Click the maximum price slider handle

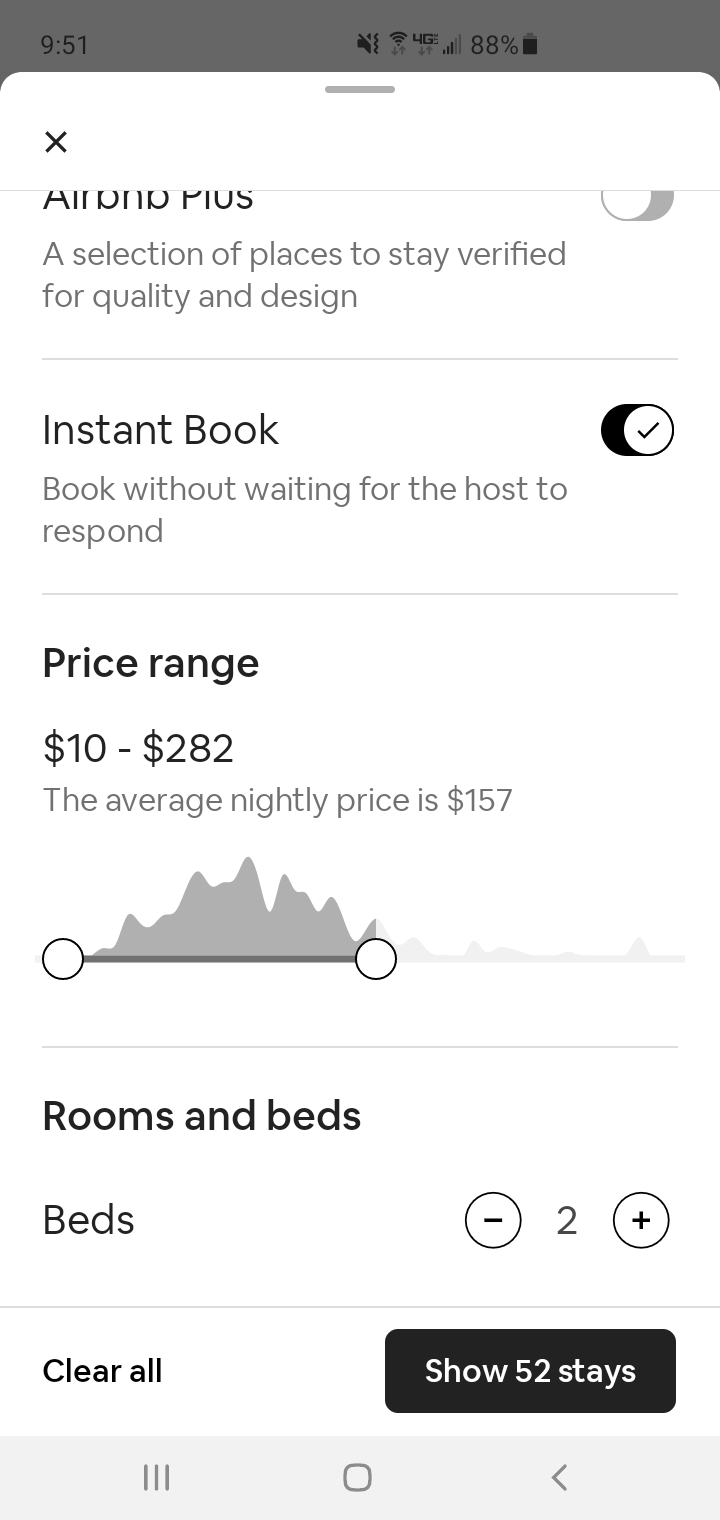[376, 959]
